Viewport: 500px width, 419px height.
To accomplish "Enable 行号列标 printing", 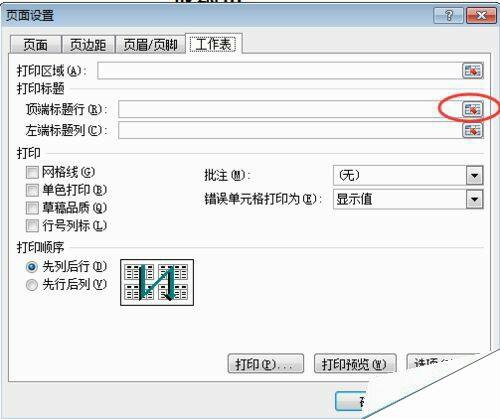I will pyautogui.click(x=32, y=226).
